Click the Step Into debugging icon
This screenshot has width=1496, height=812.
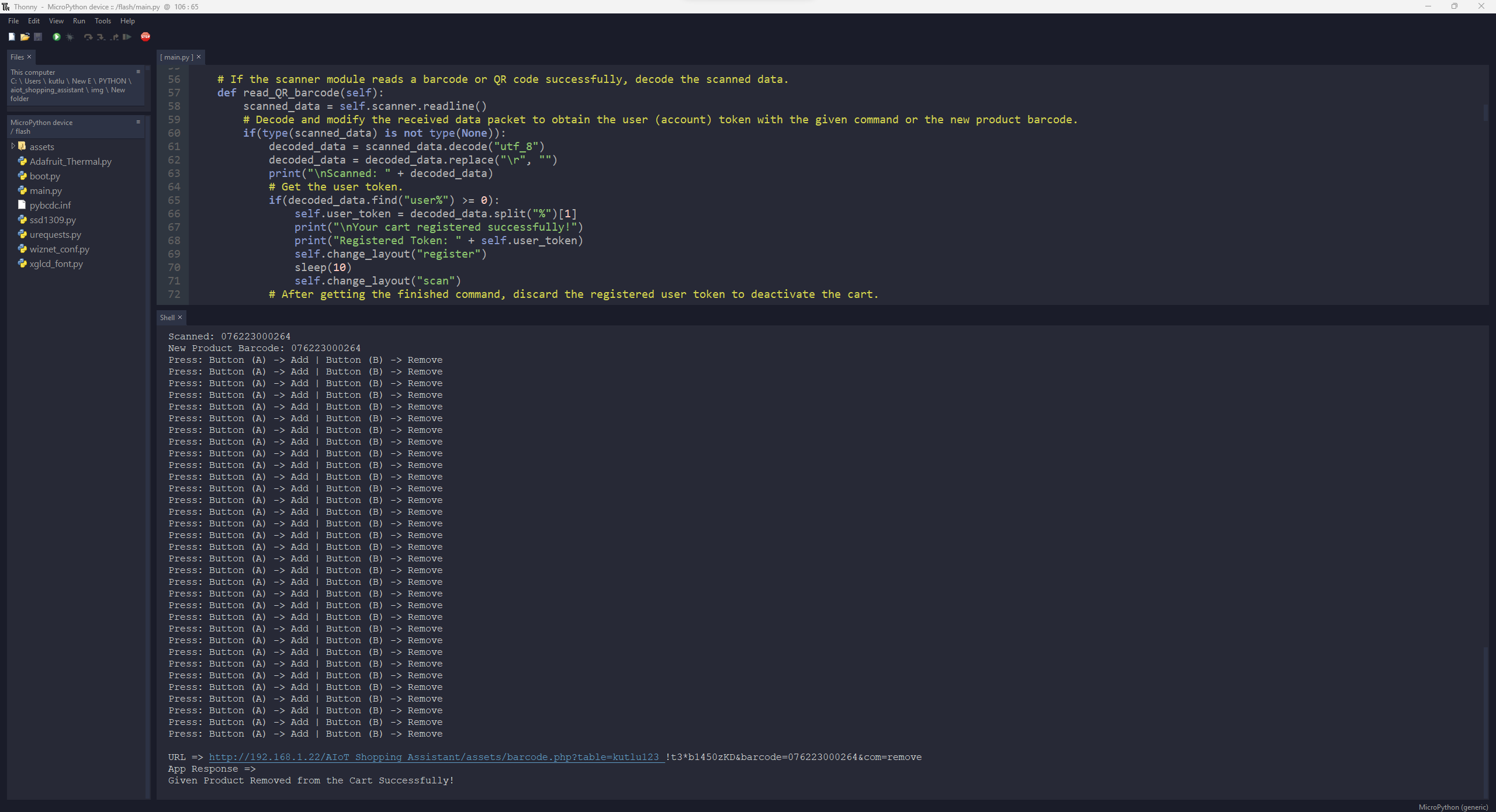[101, 37]
